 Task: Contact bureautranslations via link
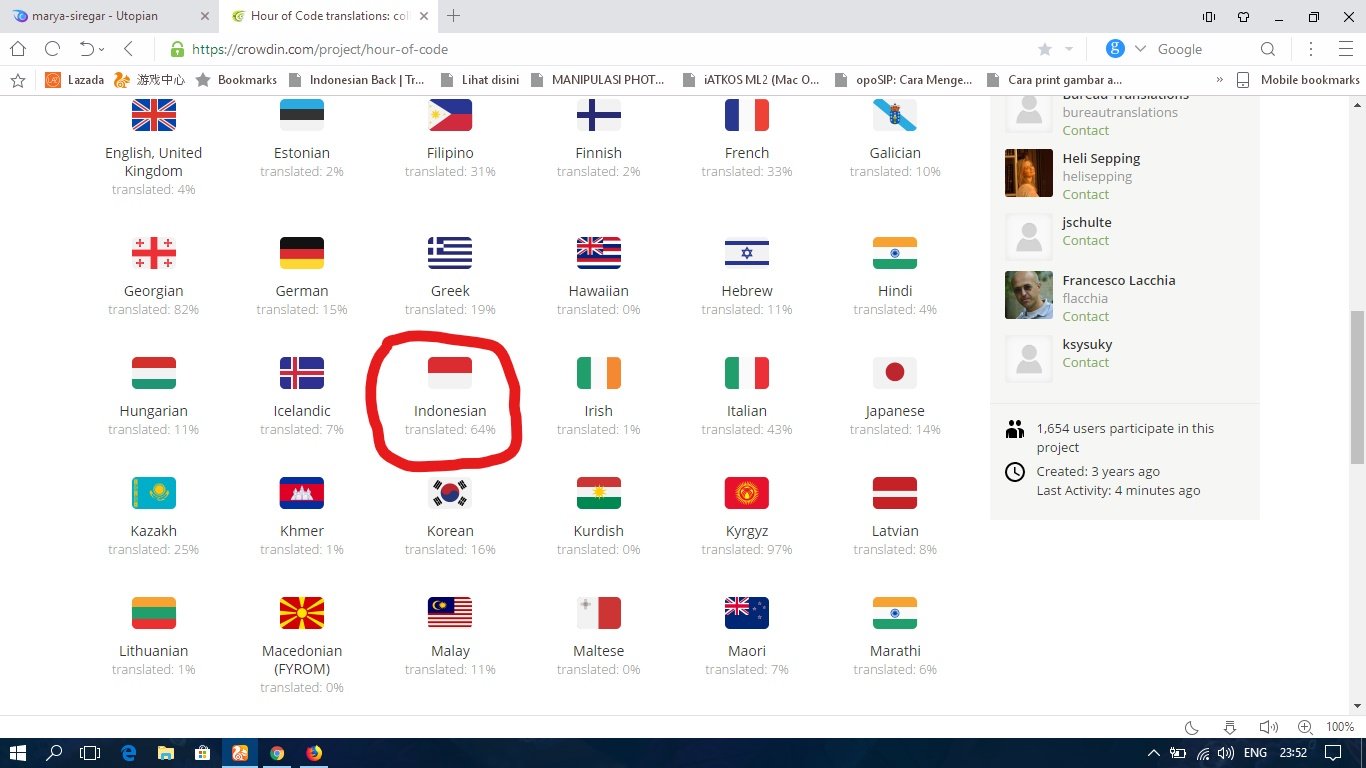[1086, 130]
